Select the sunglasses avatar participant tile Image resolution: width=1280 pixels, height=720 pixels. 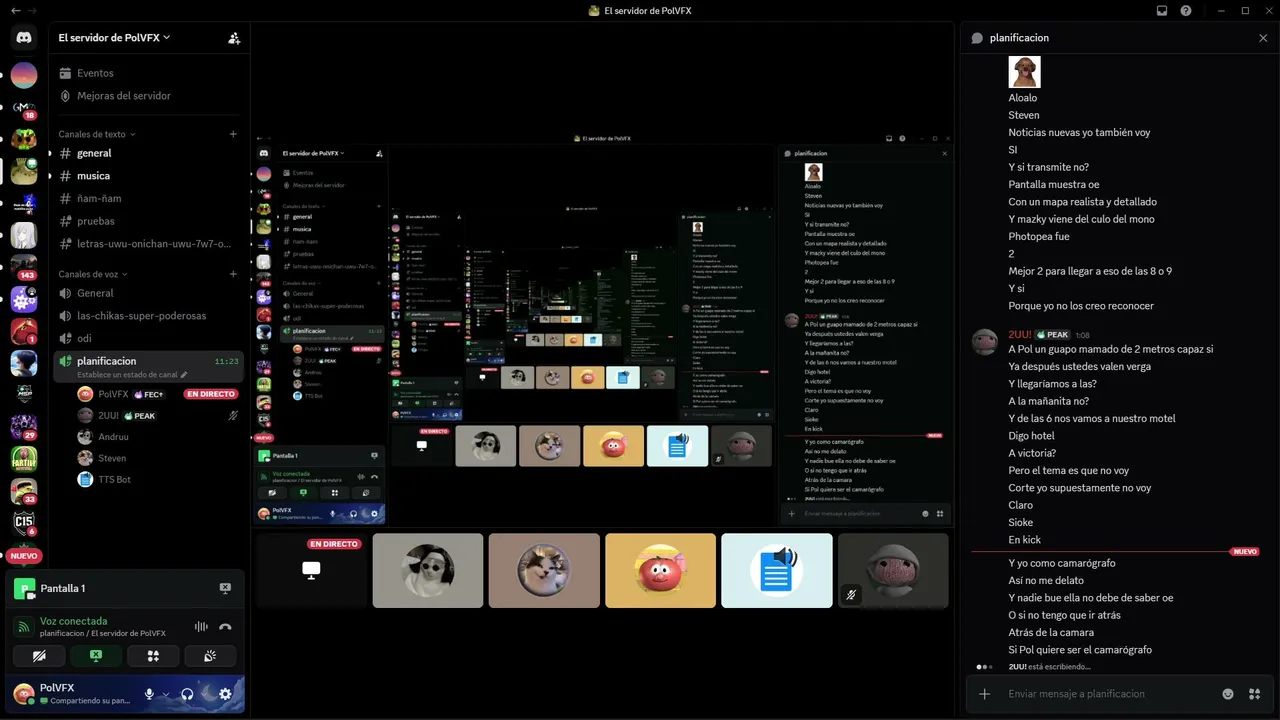428,570
